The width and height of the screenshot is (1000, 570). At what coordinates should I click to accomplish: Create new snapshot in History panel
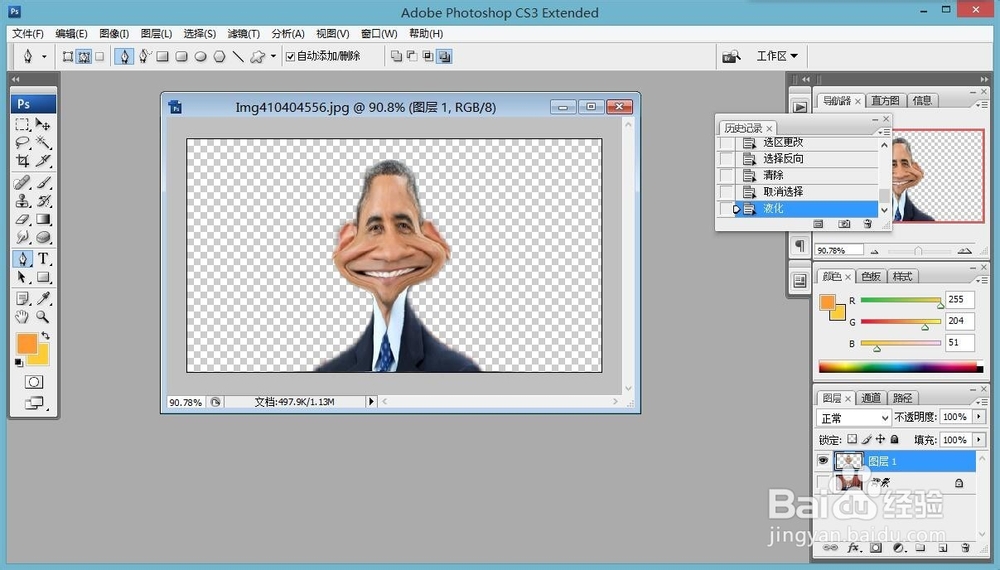[x=844, y=224]
